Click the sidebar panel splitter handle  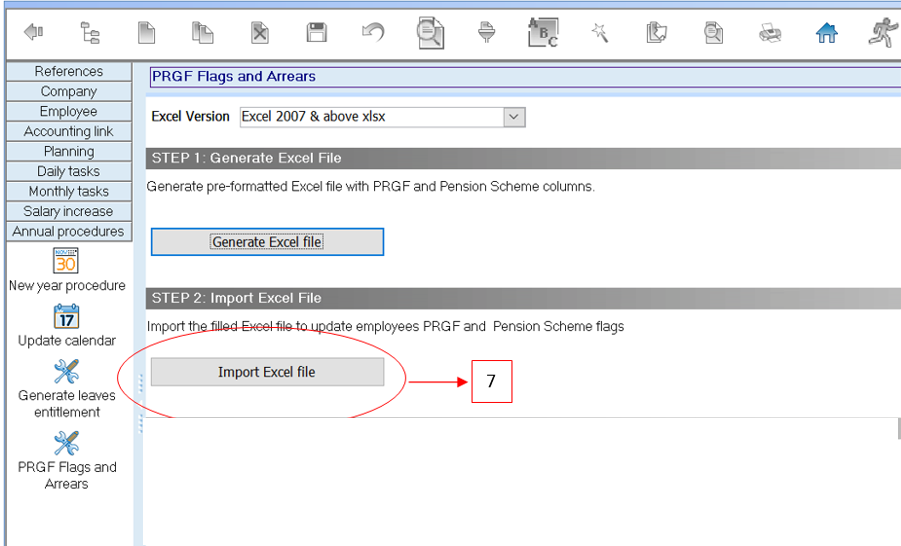click(x=140, y=400)
